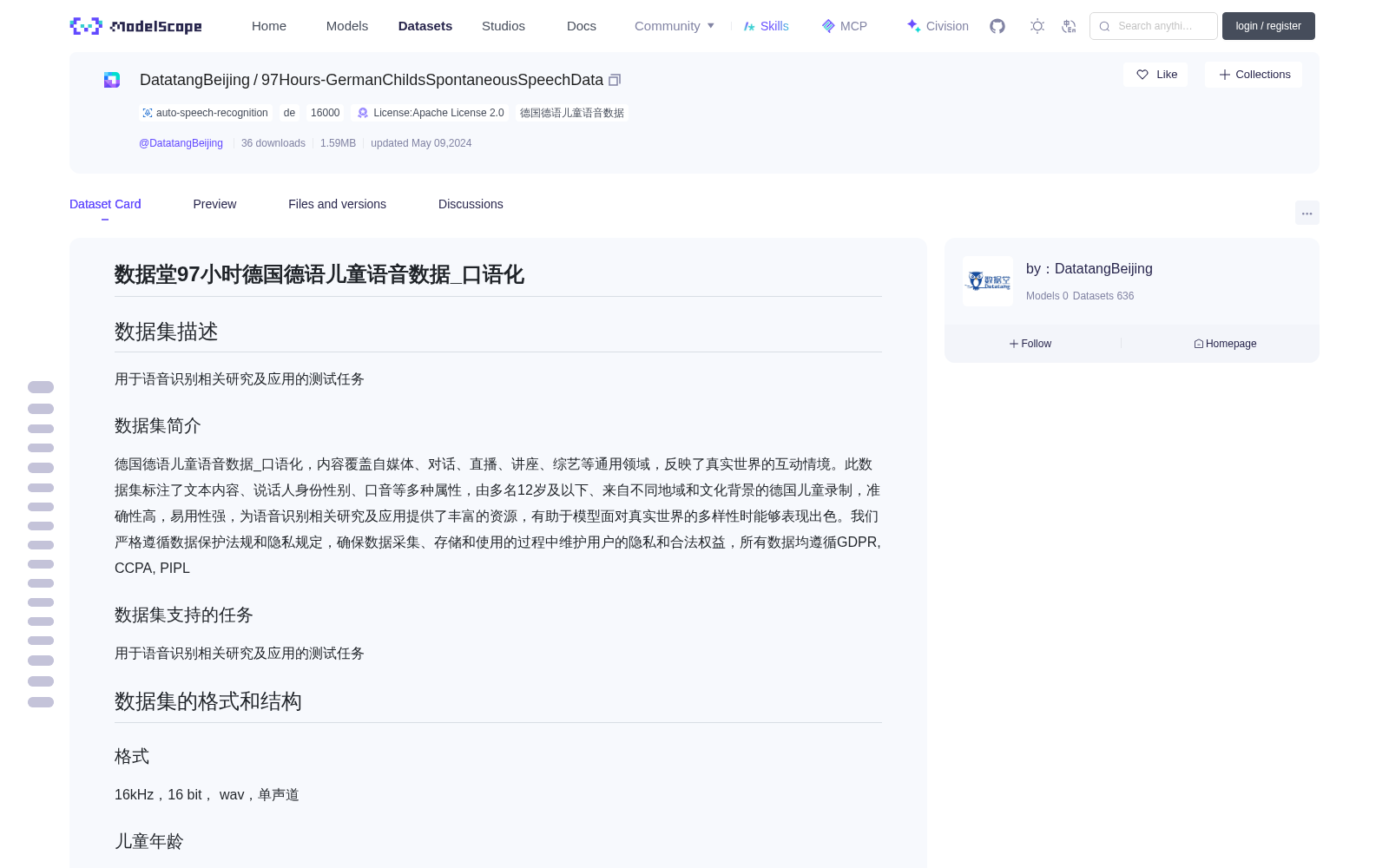Viewport: 1389px width, 868px height.
Task: Go to Home in the navigation
Action: [269, 26]
